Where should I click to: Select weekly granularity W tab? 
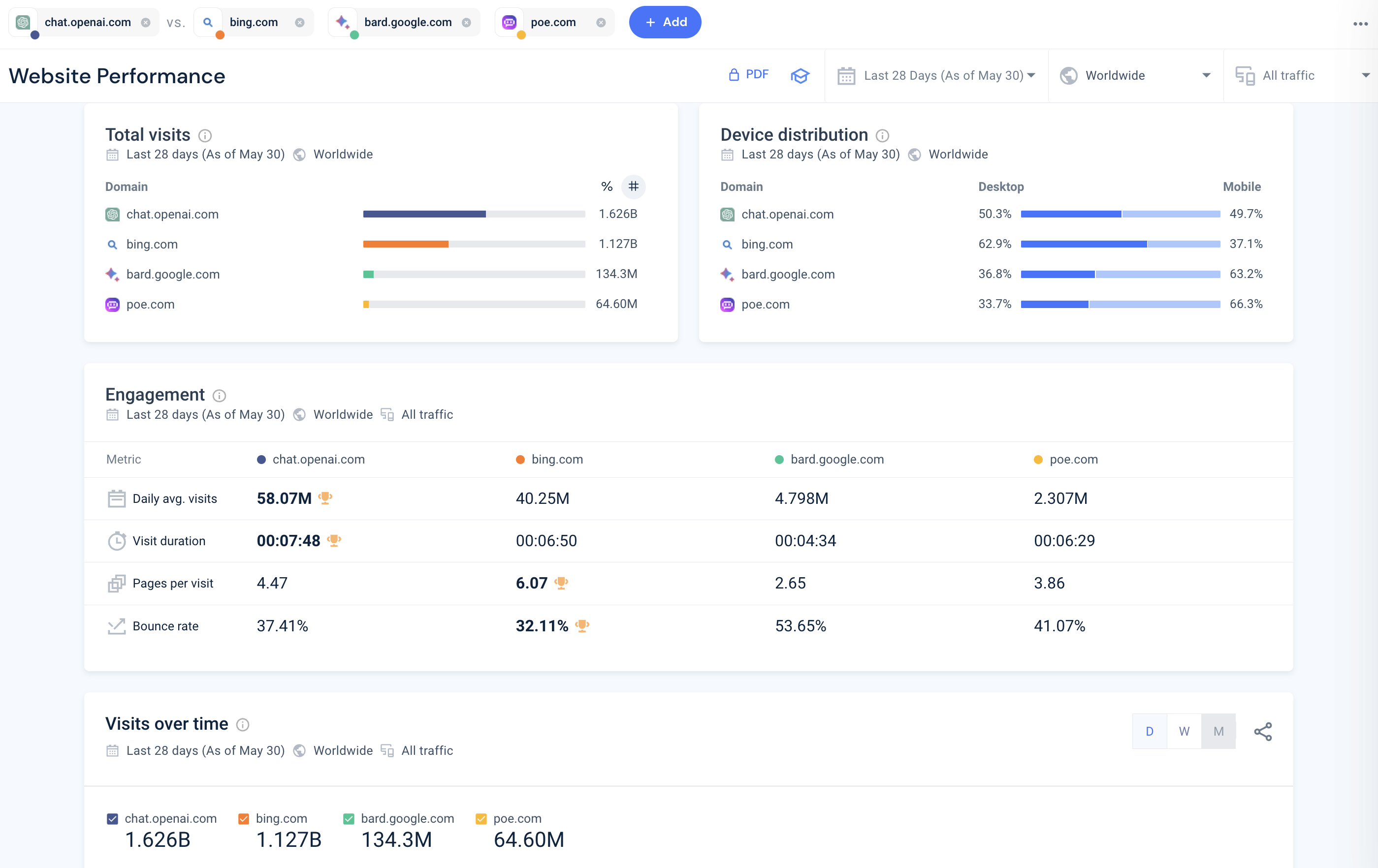(x=1184, y=731)
